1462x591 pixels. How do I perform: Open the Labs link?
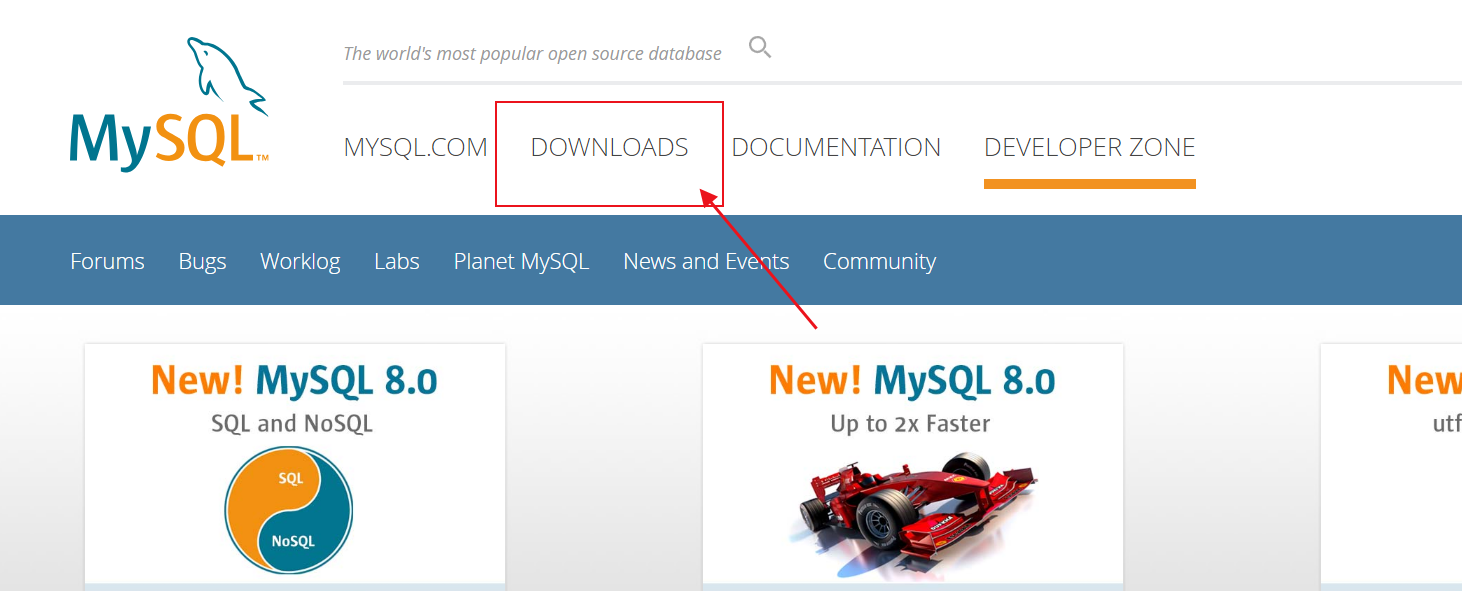click(x=397, y=261)
